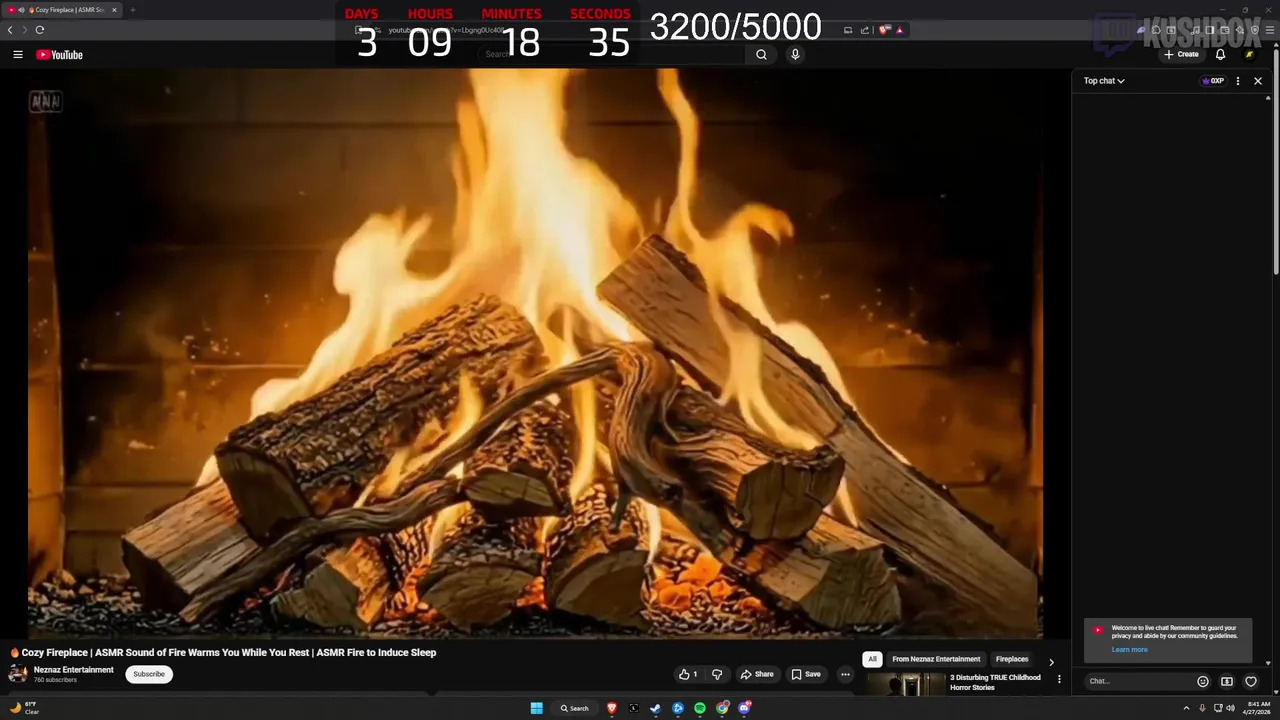The image size is (1280, 720).
Task: Show hidden system tray icons
Action: (1187, 708)
